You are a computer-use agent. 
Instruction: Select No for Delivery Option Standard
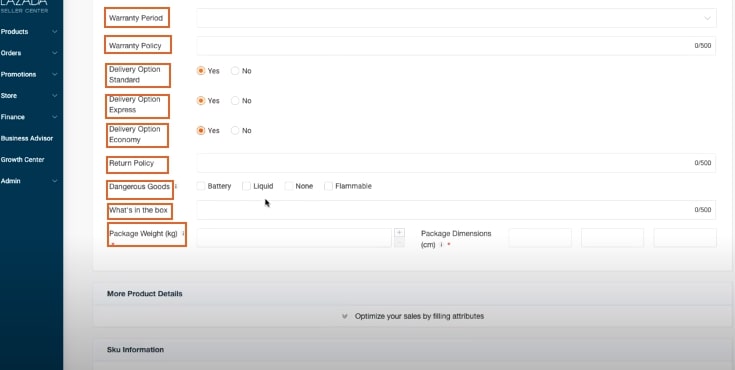[x=235, y=71]
